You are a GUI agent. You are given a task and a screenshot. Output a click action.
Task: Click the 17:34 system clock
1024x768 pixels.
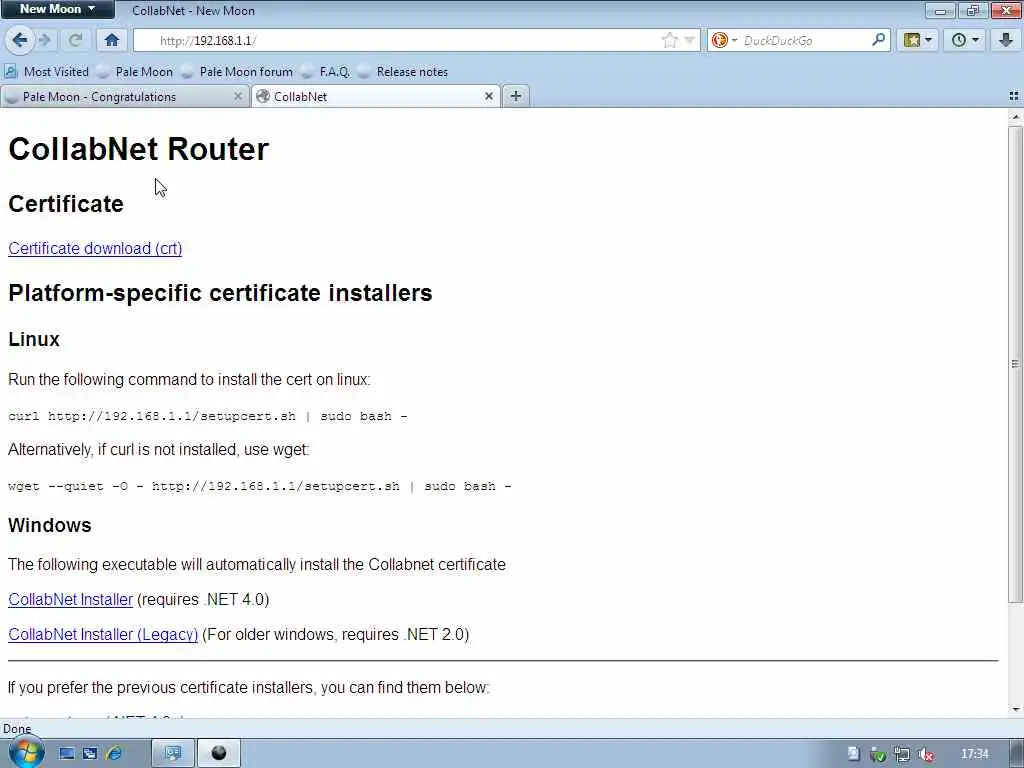(975, 754)
